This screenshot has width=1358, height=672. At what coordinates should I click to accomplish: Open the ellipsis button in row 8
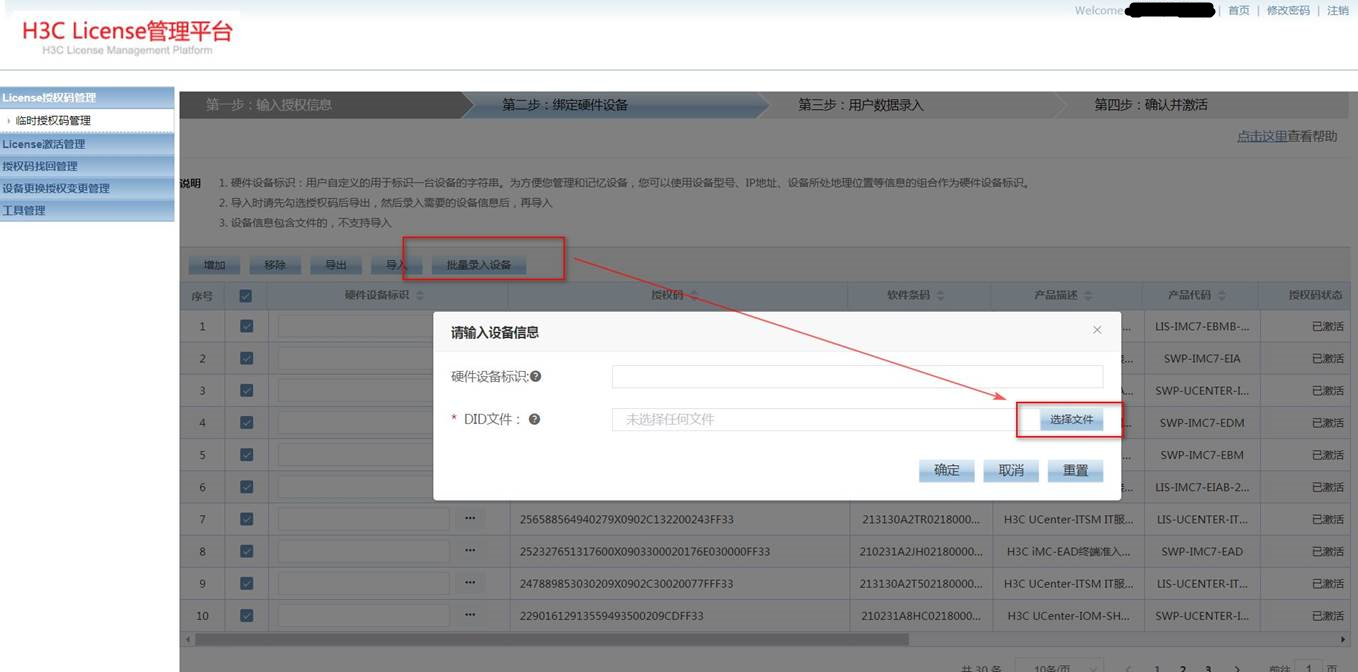click(470, 551)
